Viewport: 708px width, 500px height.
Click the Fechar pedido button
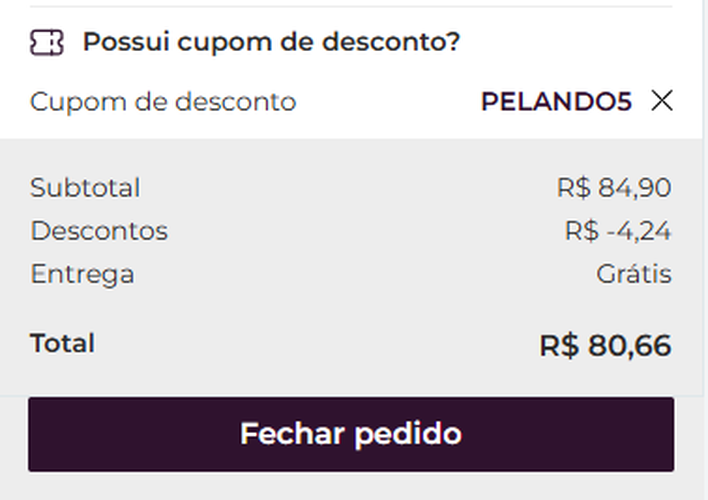[351, 434]
